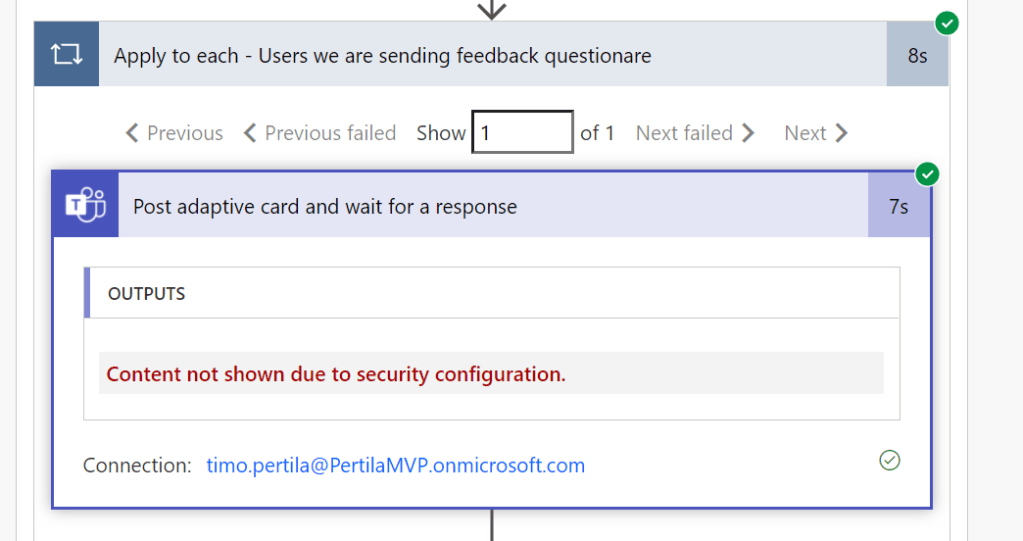
Task: Click the 7s duration badge
Action: coord(898,207)
